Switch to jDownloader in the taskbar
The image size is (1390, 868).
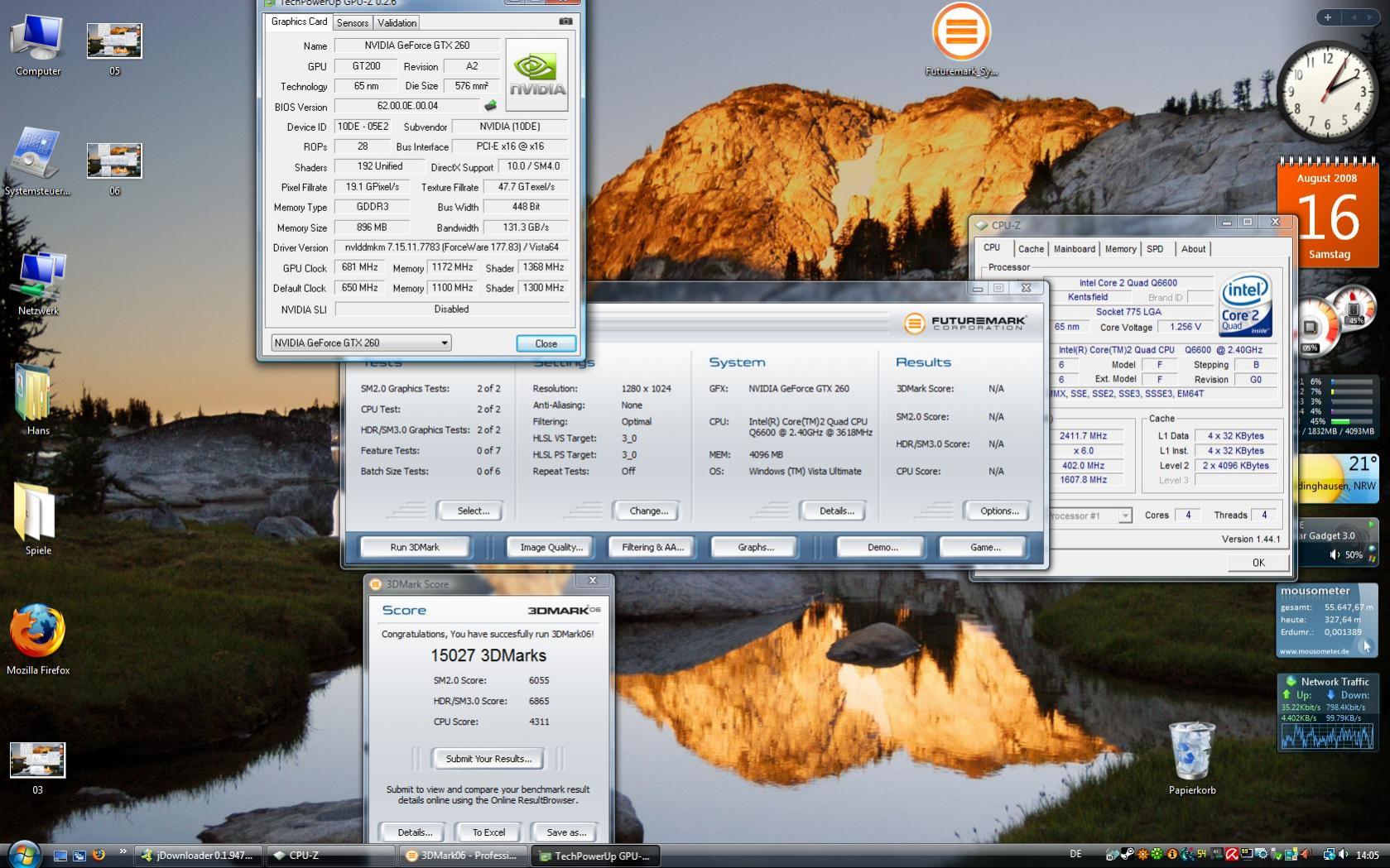[200, 856]
